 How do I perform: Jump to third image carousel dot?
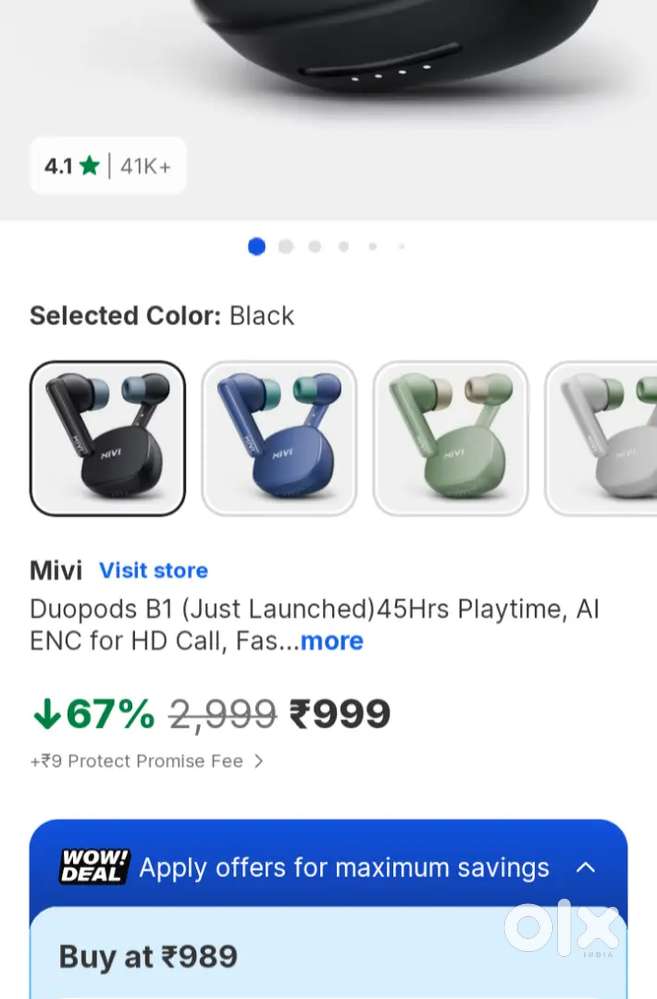point(315,246)
